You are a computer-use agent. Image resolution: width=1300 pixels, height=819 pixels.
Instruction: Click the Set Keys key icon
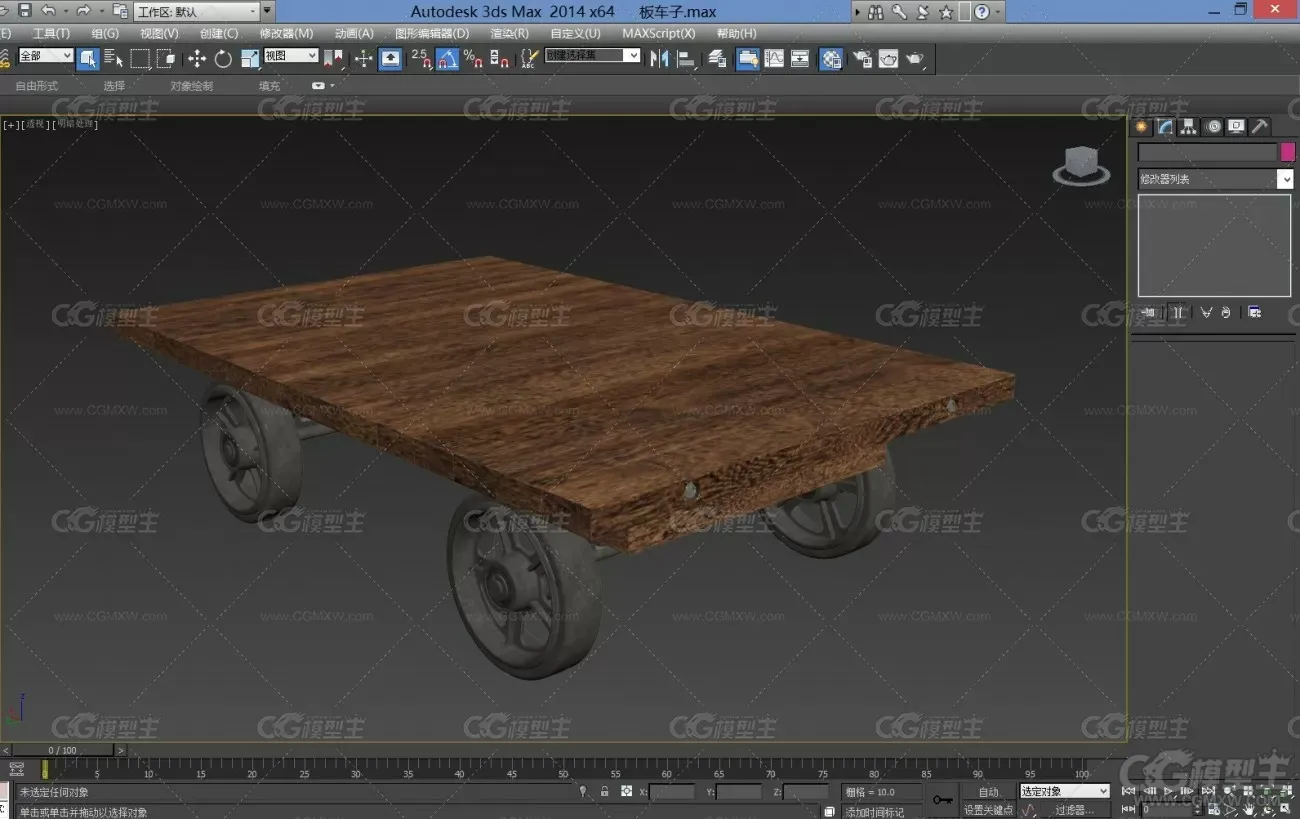942,799
